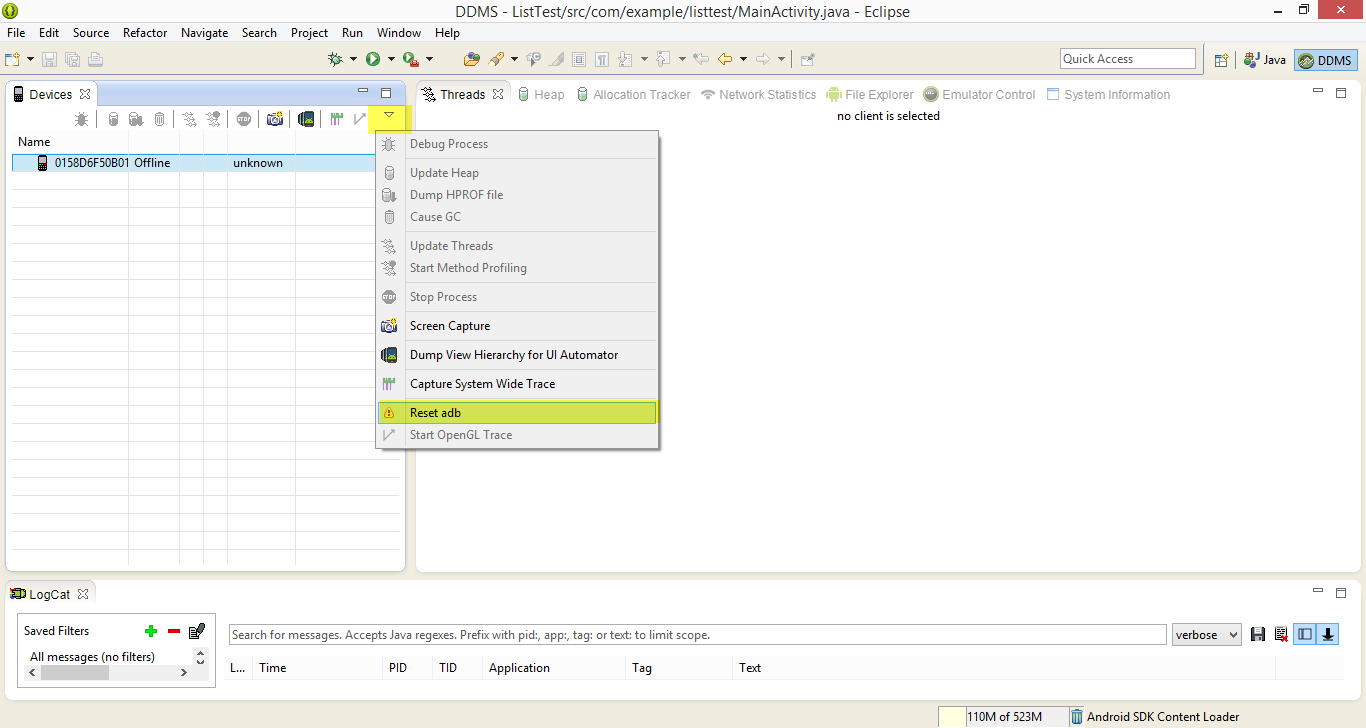Click the LogCat message search field
This screenshot has height=728, width=1366.
click(x=698, y=635)
